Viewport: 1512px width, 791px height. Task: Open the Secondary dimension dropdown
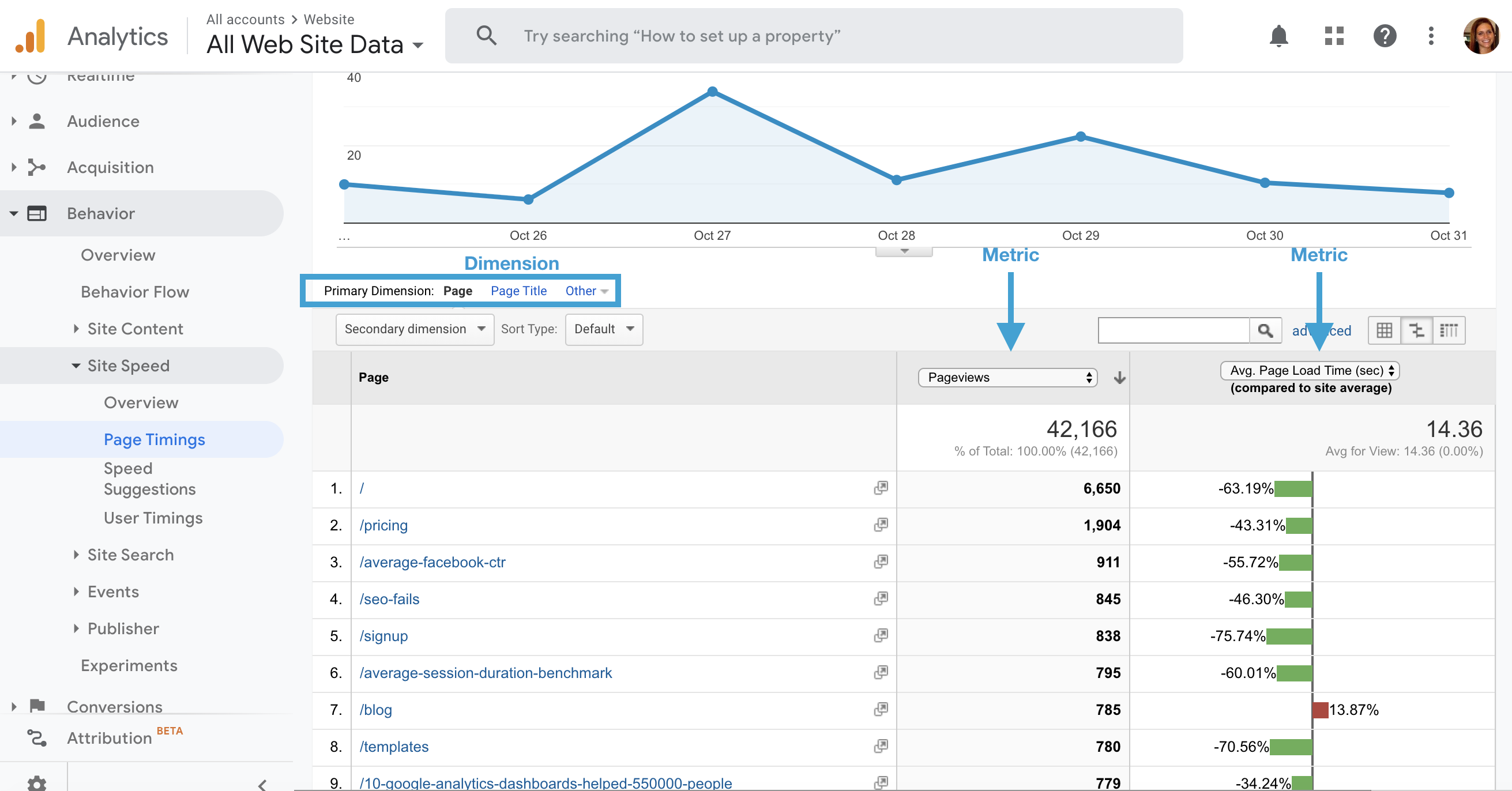click(x=415, y=329)
